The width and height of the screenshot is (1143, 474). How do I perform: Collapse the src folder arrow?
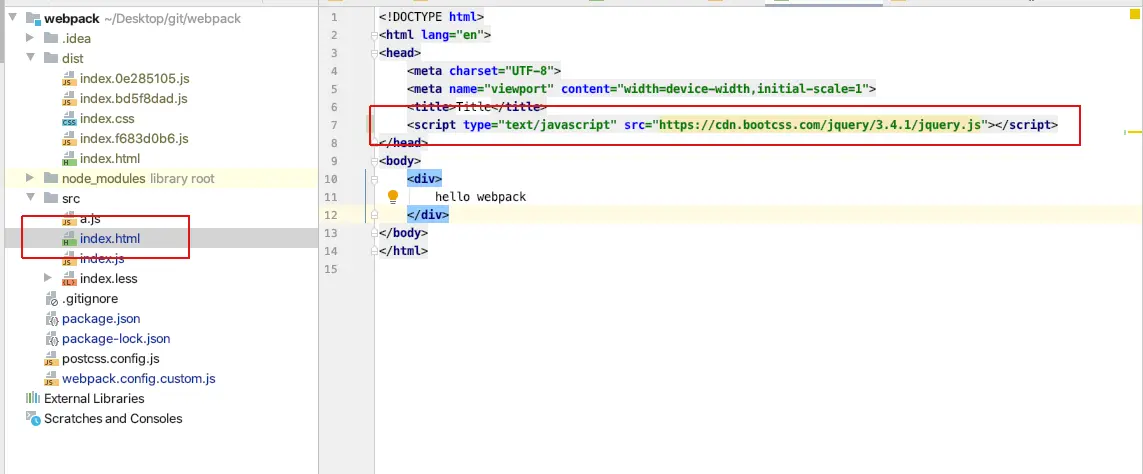coord(30,198)
